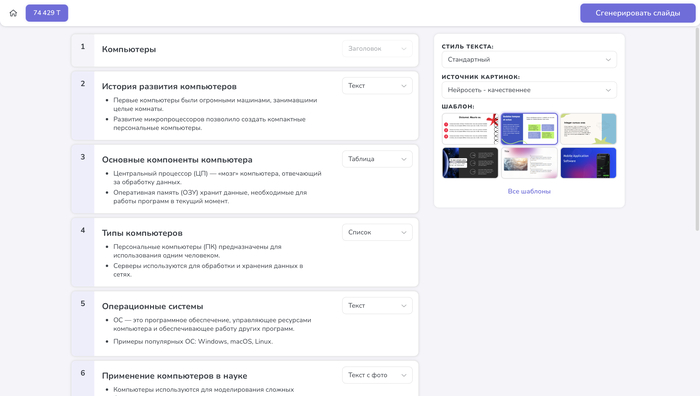Select the white template with red star
Image resolution: width=700 pixels, height=396 pixels.
[x=470, y=129]
